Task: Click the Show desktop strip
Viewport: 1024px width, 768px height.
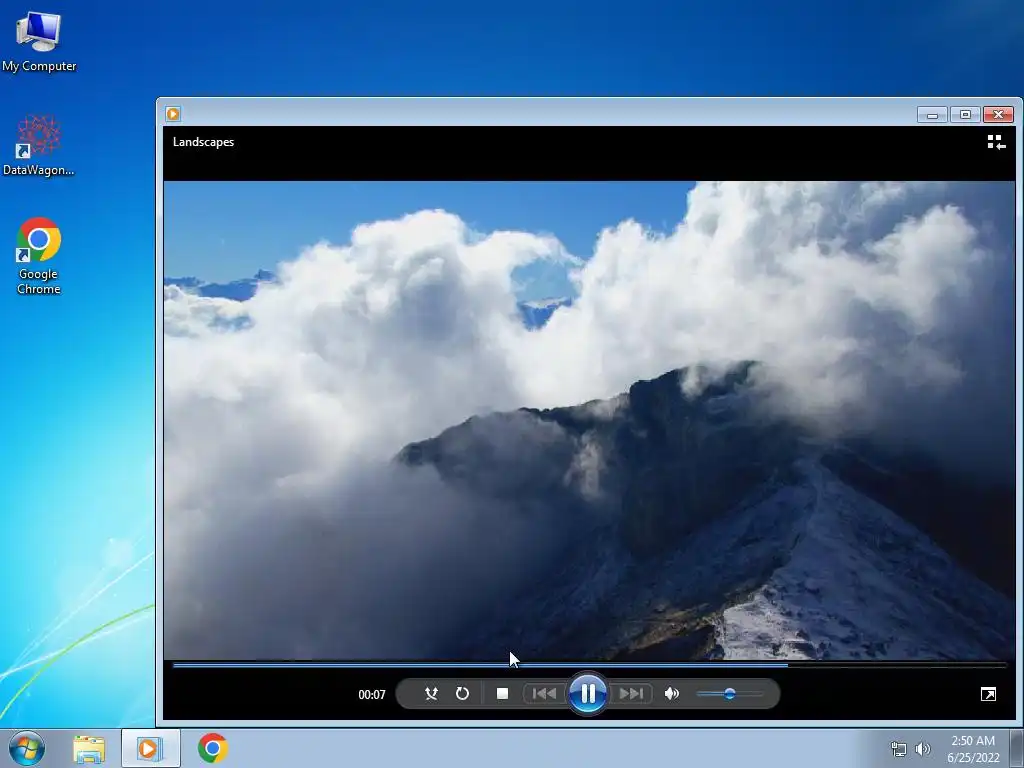Action: 1017,748
